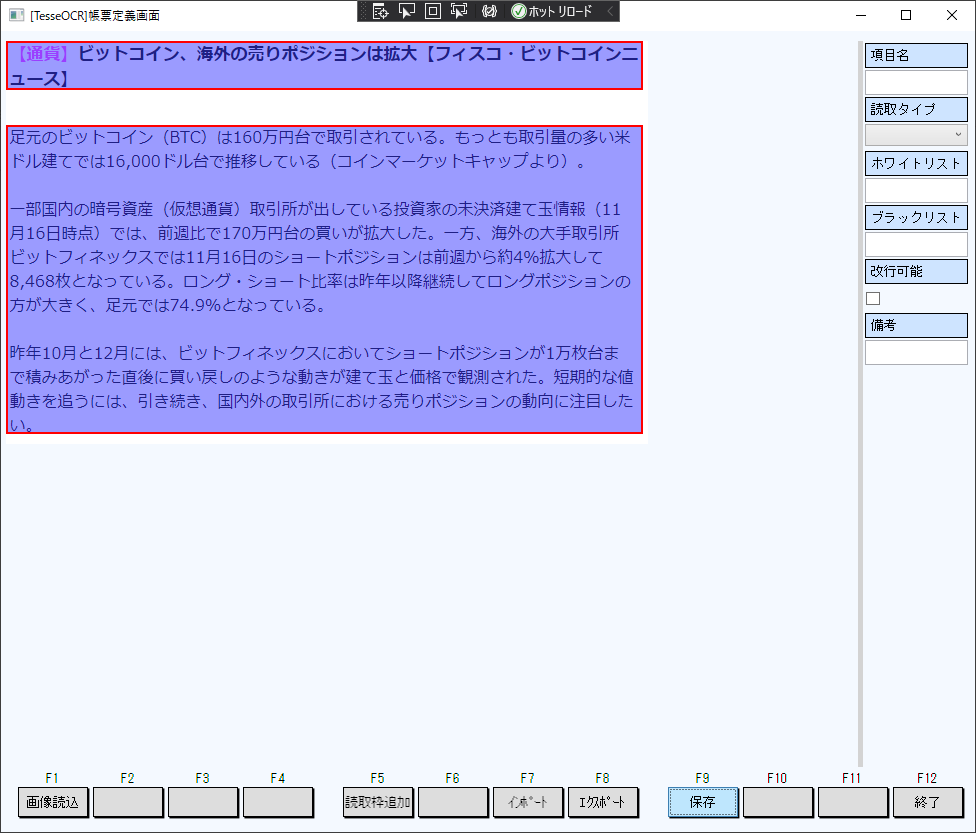Select the body text OCR region frame
Image resolution: width=976 pixels, height=833 pixels.
point(324,280)
